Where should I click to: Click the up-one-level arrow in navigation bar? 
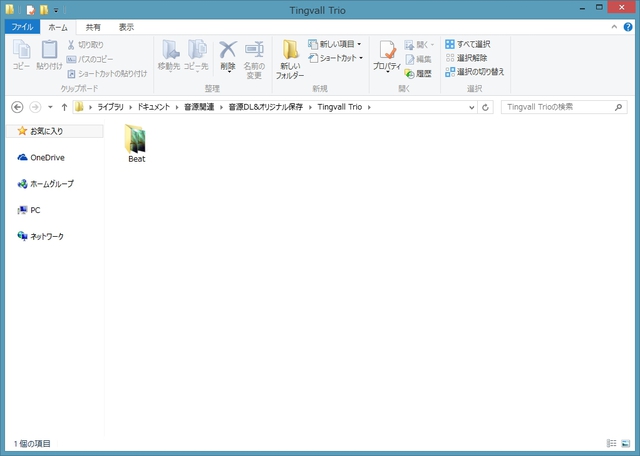64,107
